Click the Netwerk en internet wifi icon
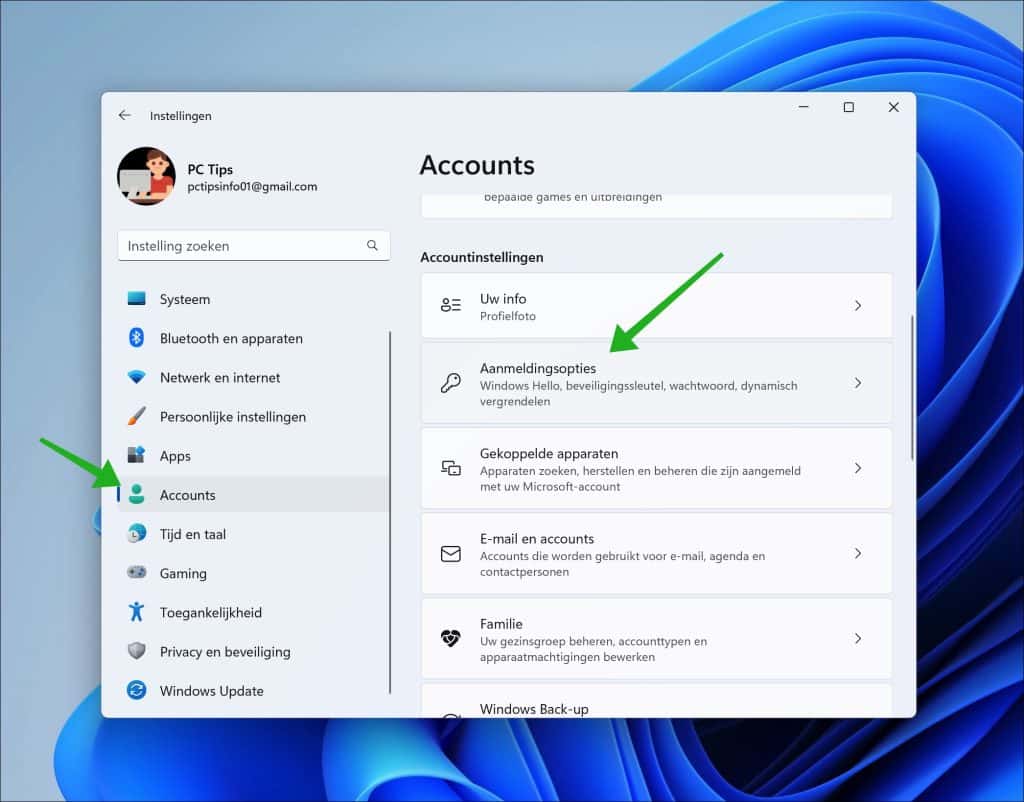Viewport: 1024px width, 802px height. tap(136, 377)
